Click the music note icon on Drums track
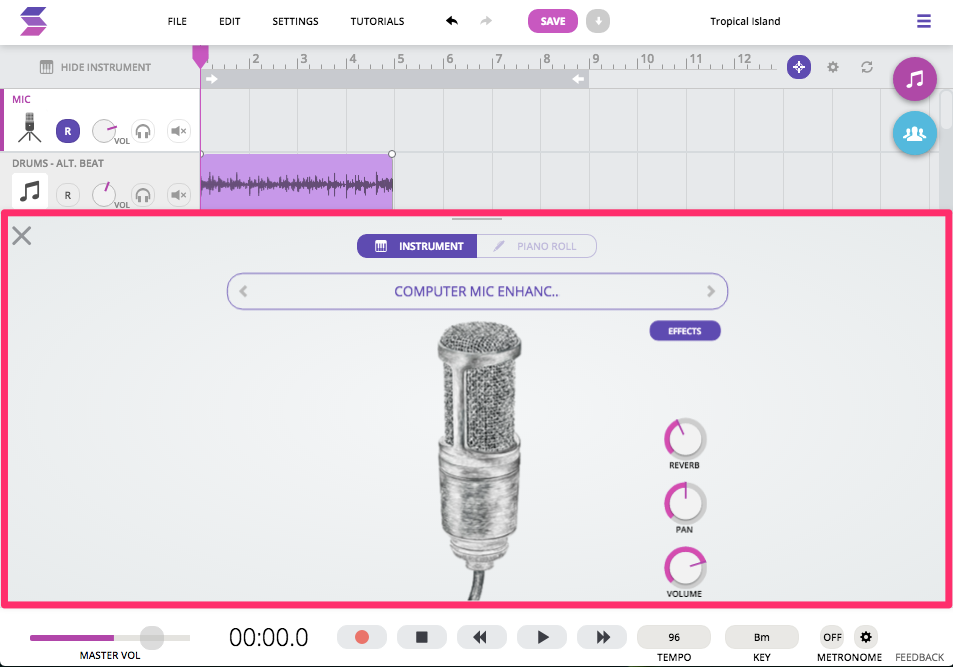The height and width of the screenshot is (667, 953). tap(30, 191)
